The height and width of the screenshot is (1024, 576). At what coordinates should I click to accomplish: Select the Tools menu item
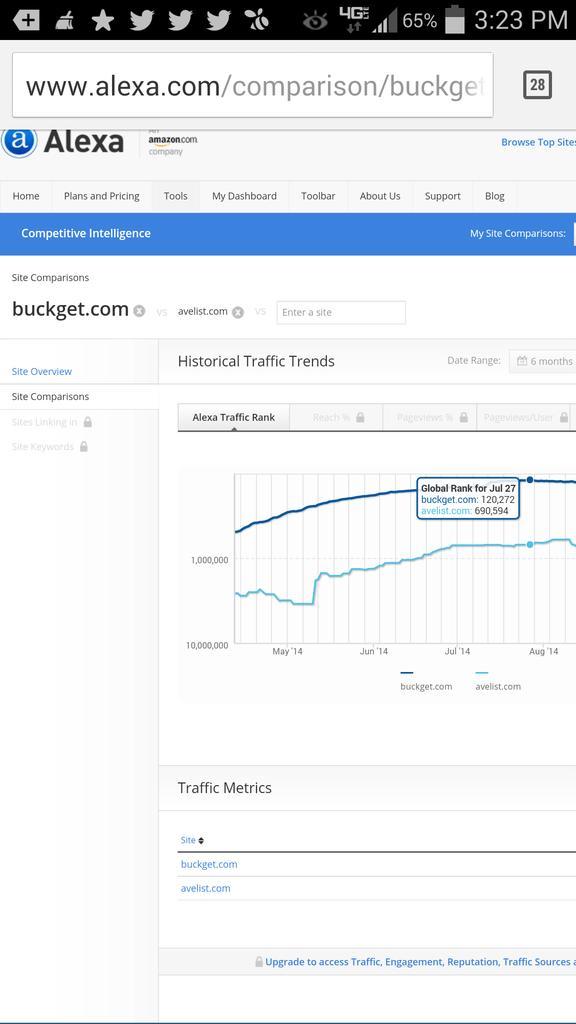[176, 196]
